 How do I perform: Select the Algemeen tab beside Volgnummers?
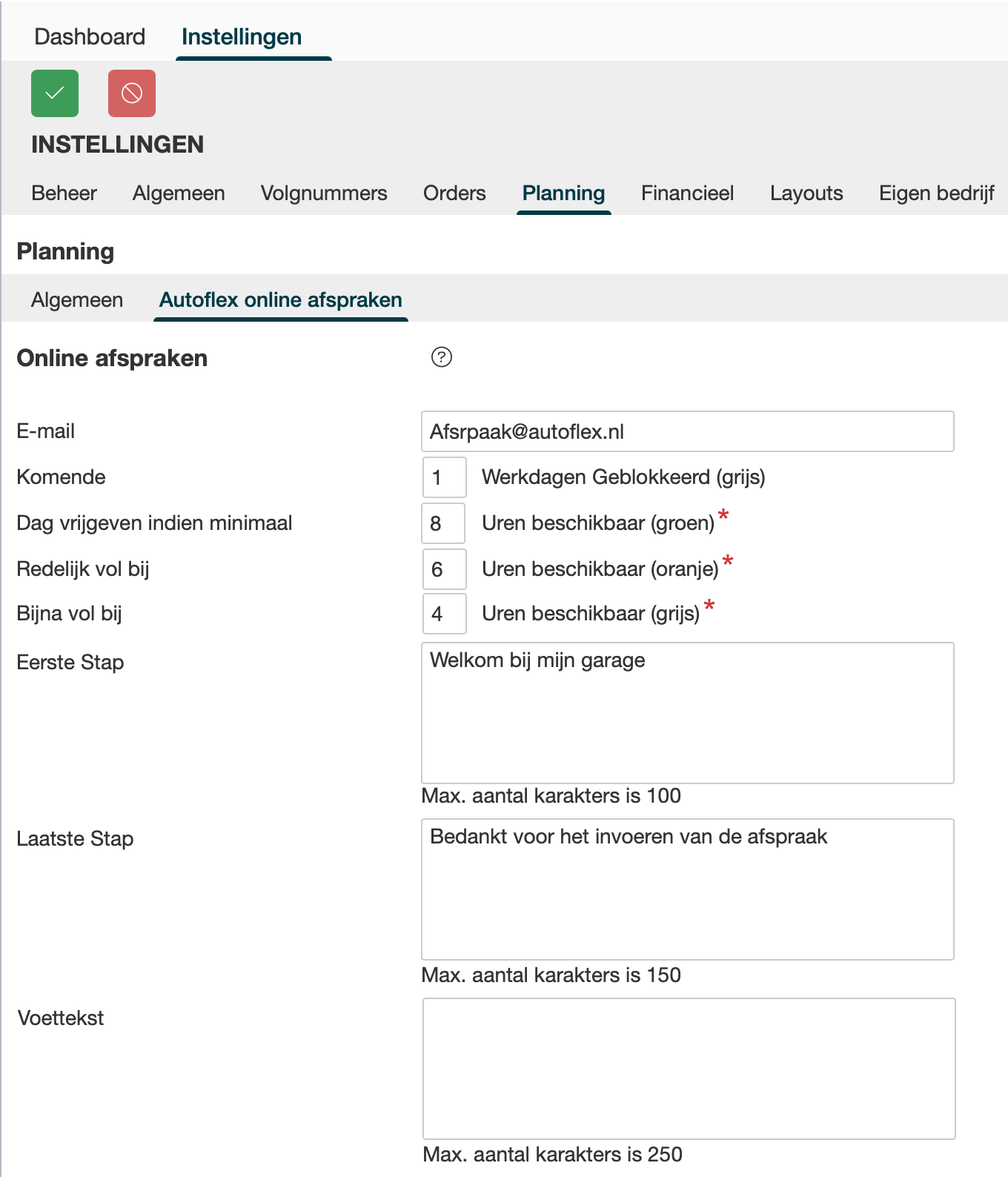[x=179, y=193]
